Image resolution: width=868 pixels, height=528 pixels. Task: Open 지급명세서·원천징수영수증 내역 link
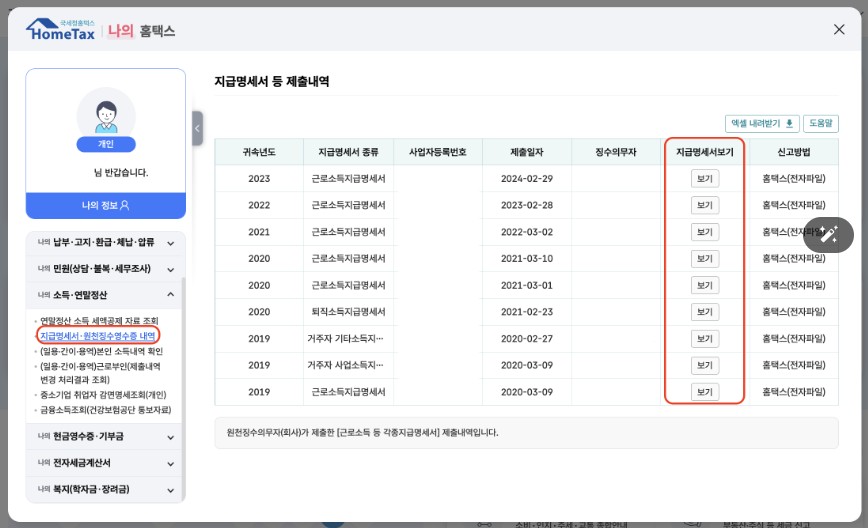tap(97, 336)
